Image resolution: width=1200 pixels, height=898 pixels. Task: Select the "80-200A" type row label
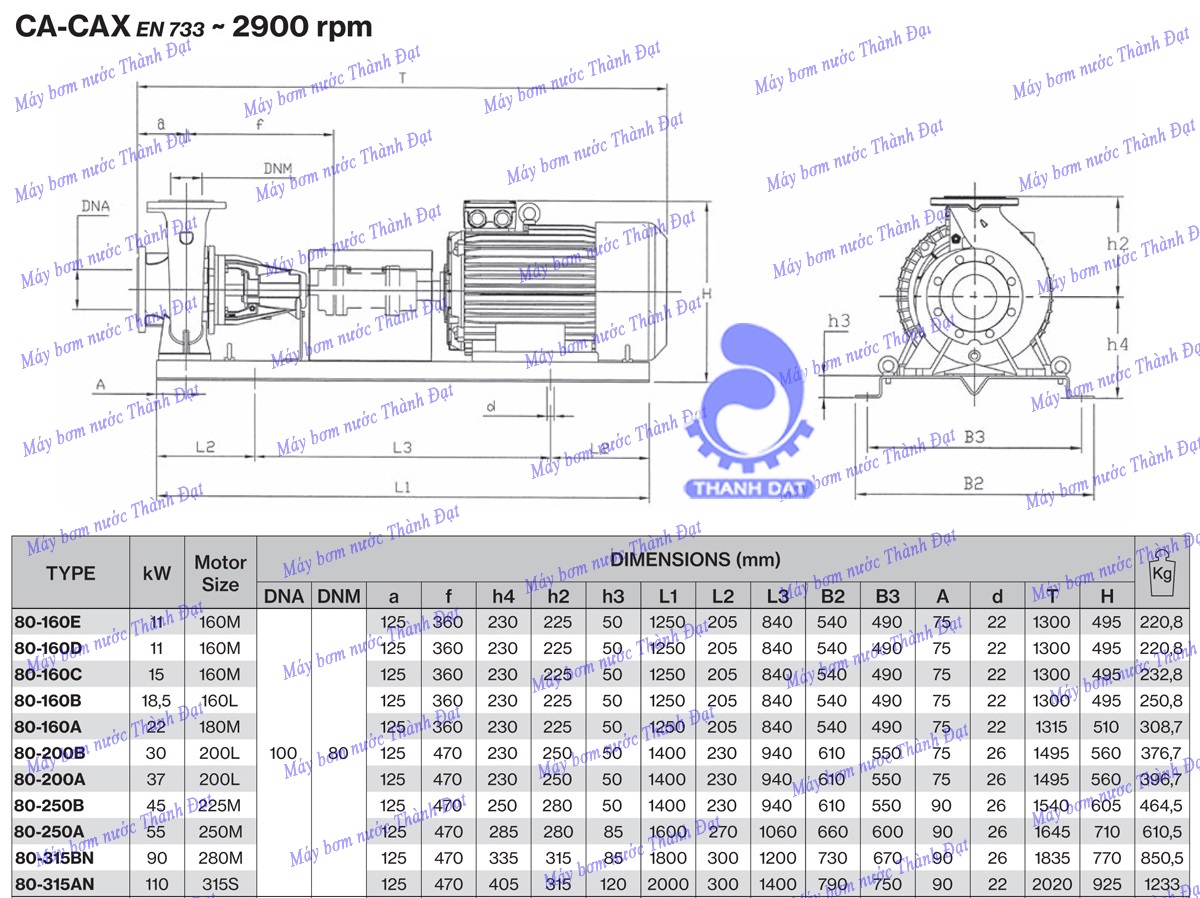(x=49, y=779)
